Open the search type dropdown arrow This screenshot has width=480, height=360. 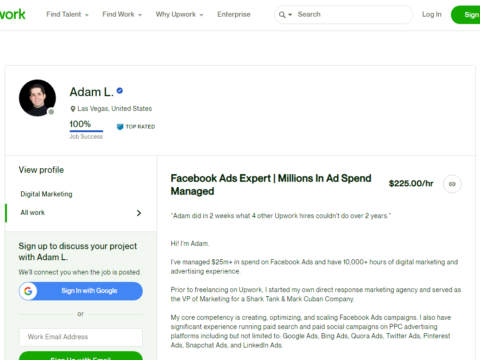(x=290, y=15)
